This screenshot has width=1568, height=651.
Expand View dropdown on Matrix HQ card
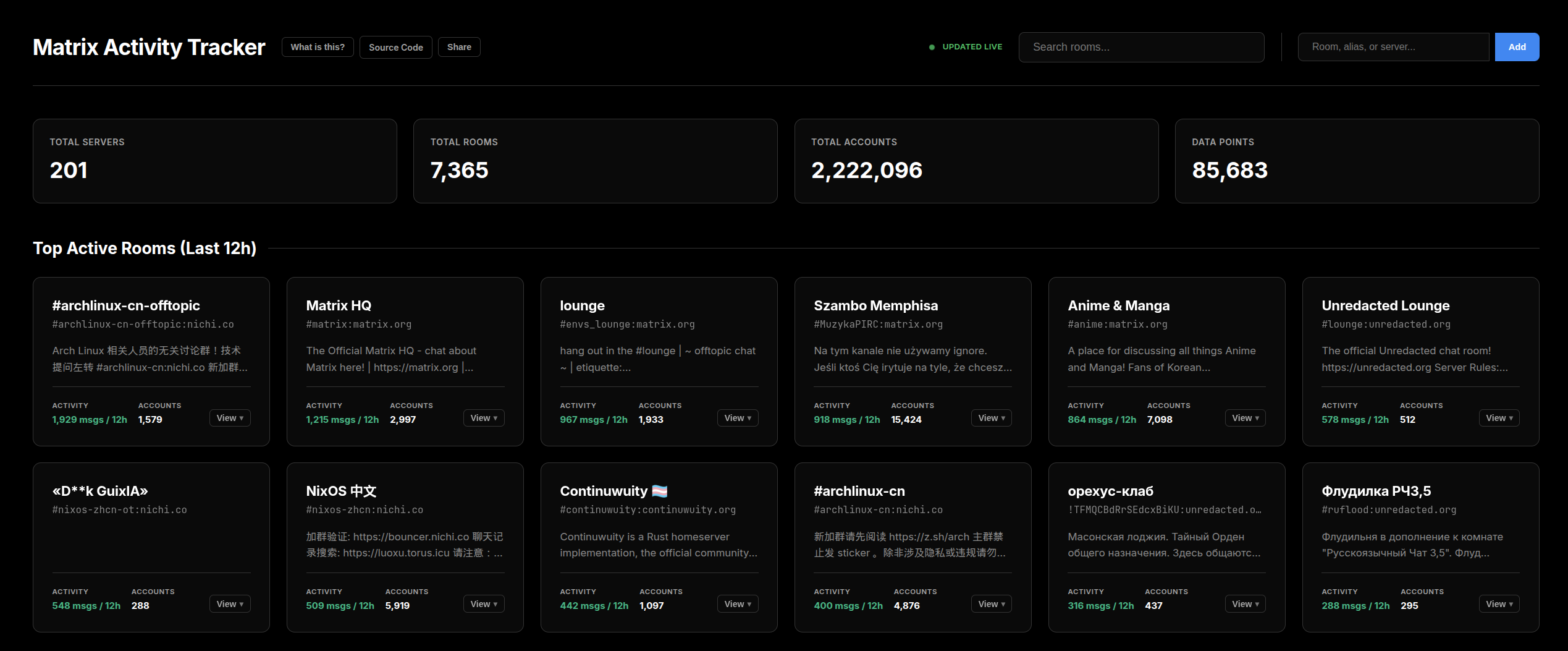pyautogui.click(x=484, y=418)
